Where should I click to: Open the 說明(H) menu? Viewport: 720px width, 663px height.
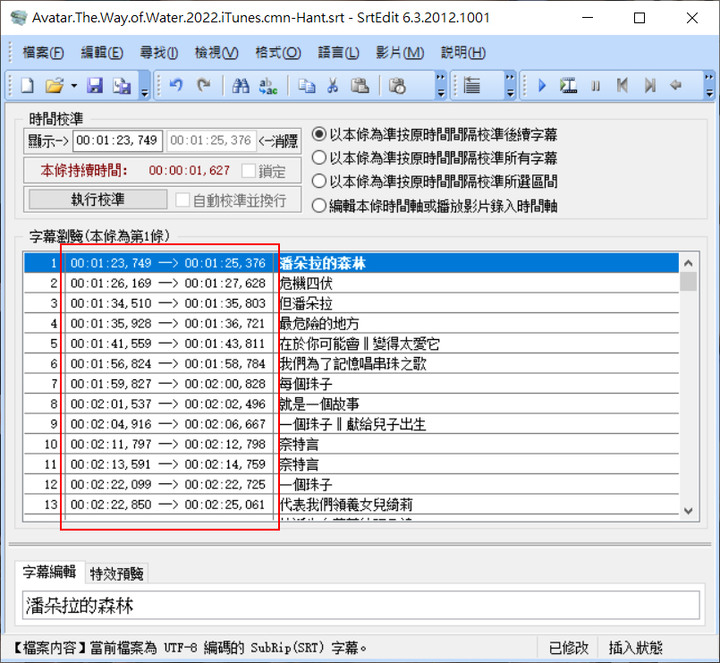(463, 52)
